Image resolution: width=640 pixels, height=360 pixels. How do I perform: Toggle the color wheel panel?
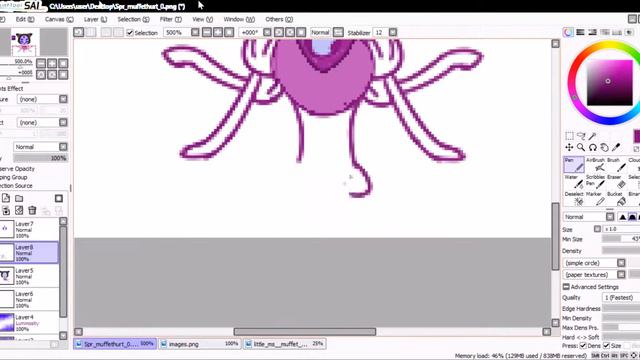click(568, 32)
